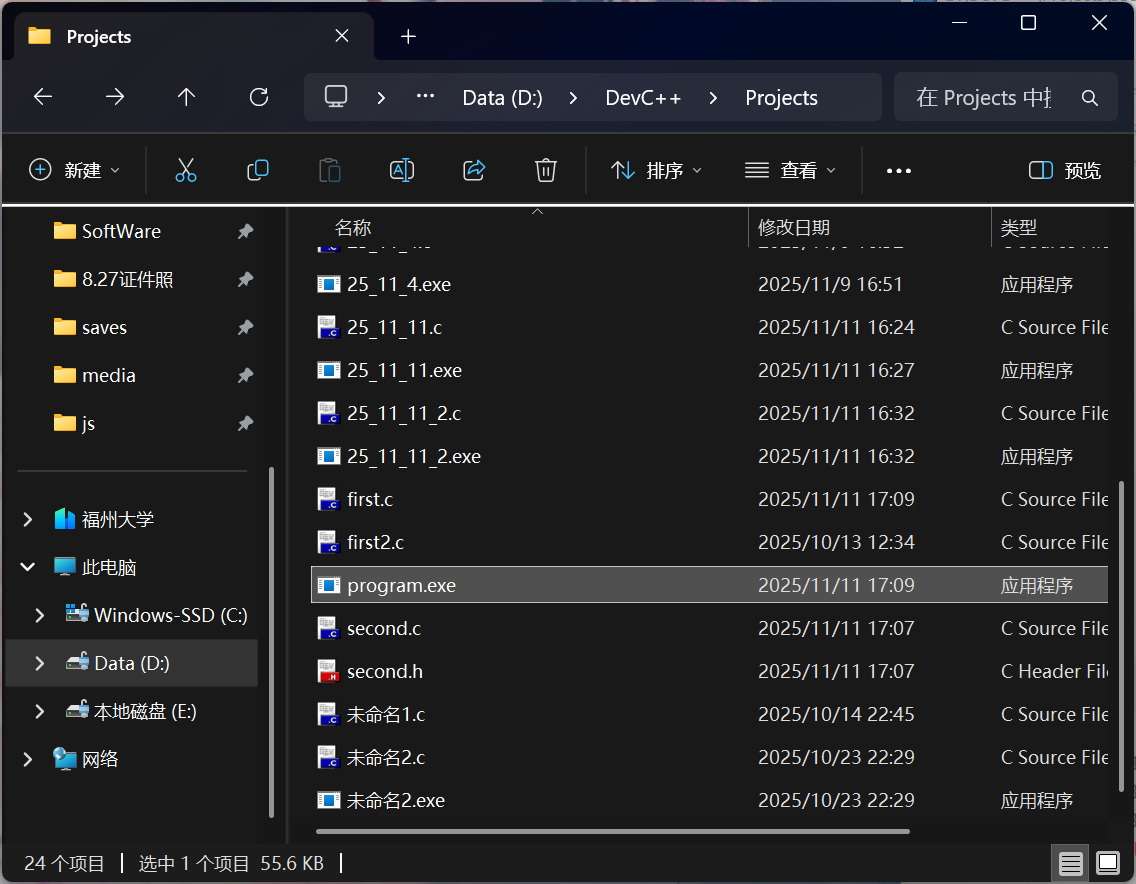Click the horizontal scrollbar under file list
1136x884 pixels.
[x=613, y=832]
